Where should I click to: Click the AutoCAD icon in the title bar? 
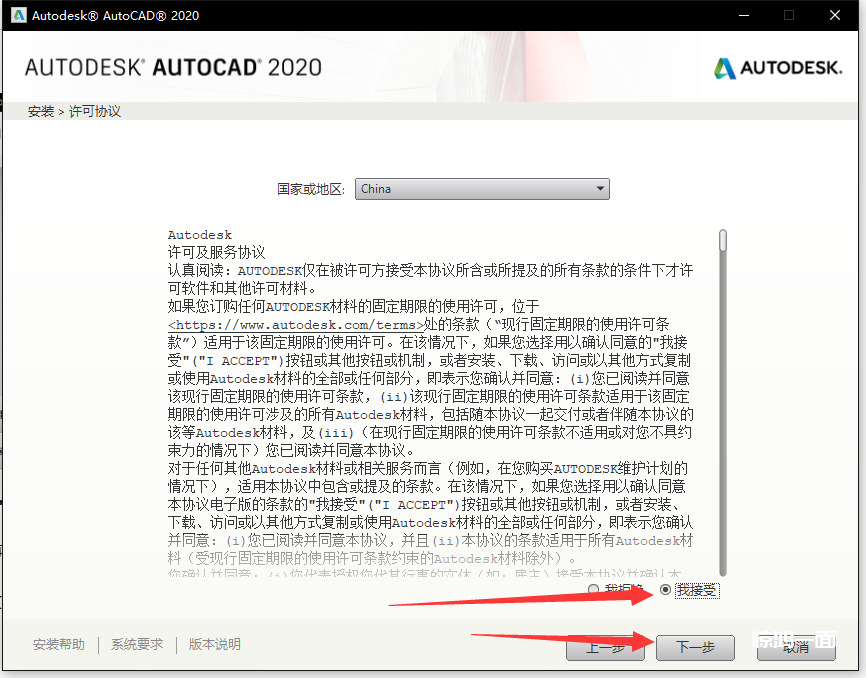(x=18, y=15)
